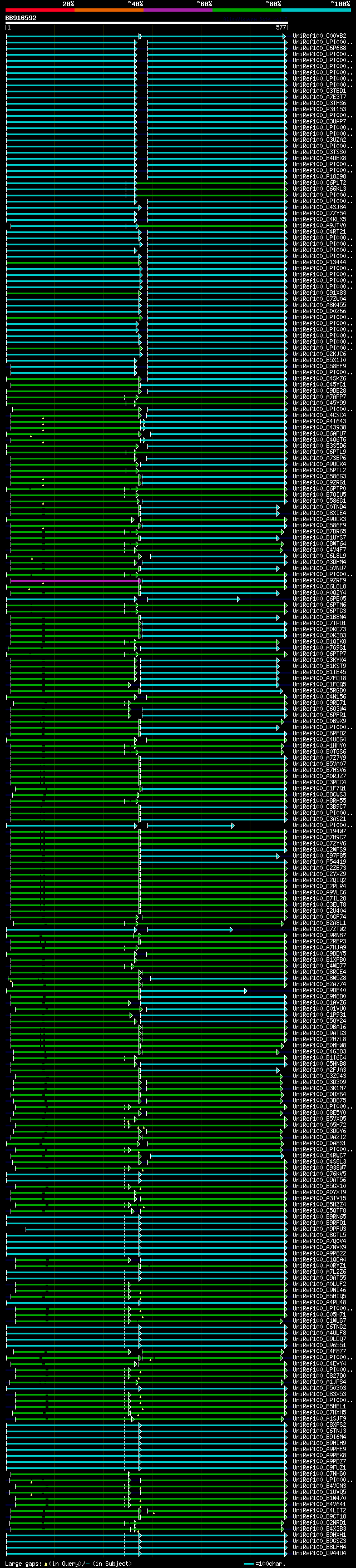This screenshot has width=356, height=1568.
Task: Select hit label UniRef100_A3DHM4
Action: [319, 562]
